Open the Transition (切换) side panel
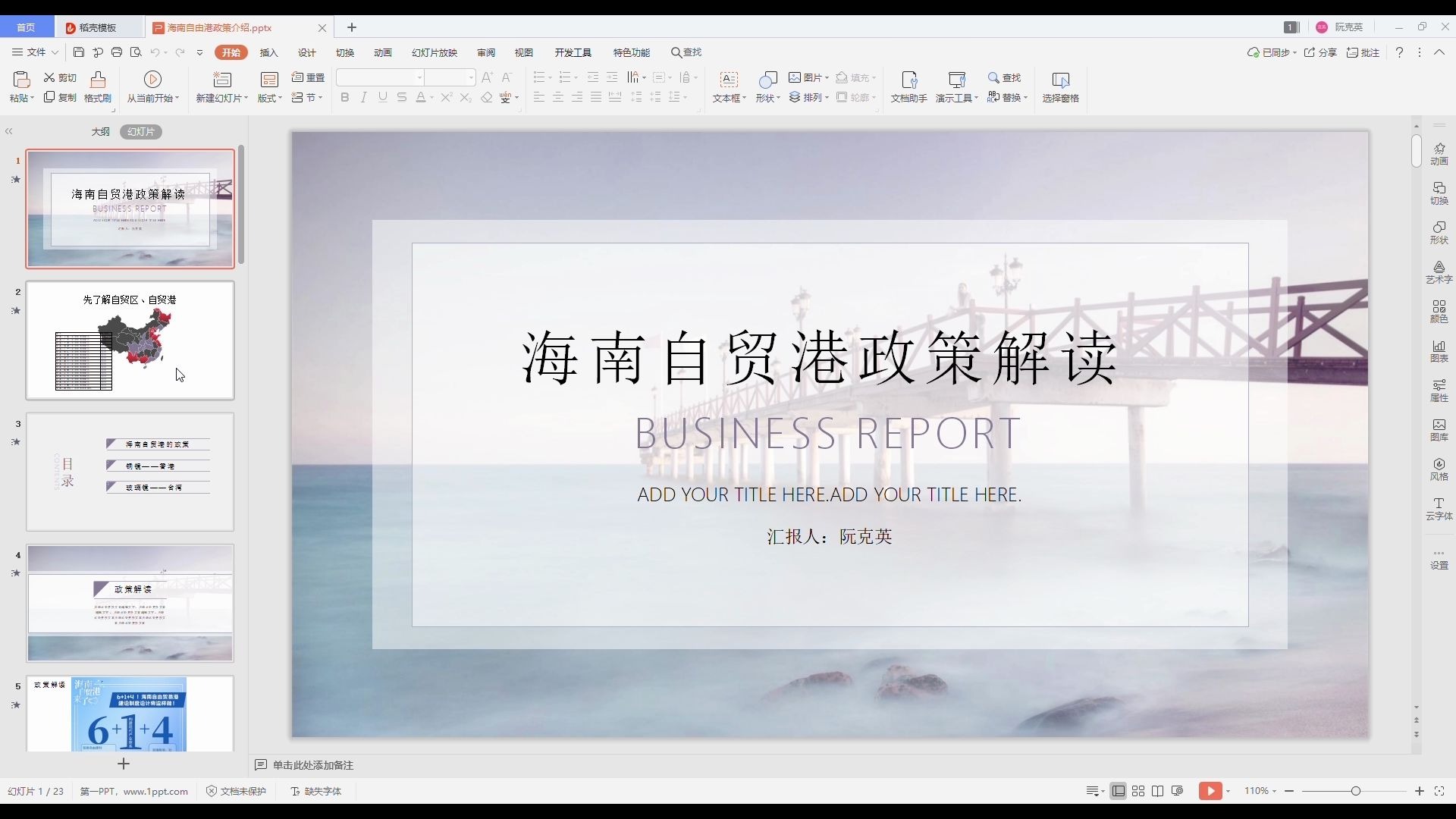This screenshot has height=819, width=1456. 1439,193
